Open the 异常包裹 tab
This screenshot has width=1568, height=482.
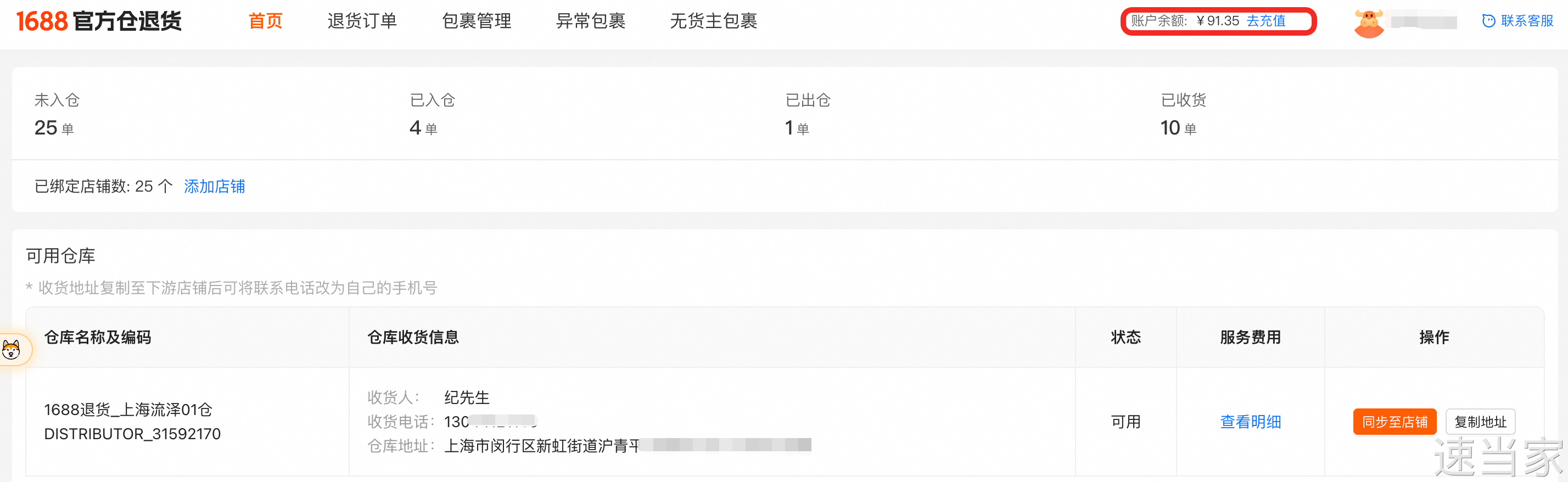590,21
